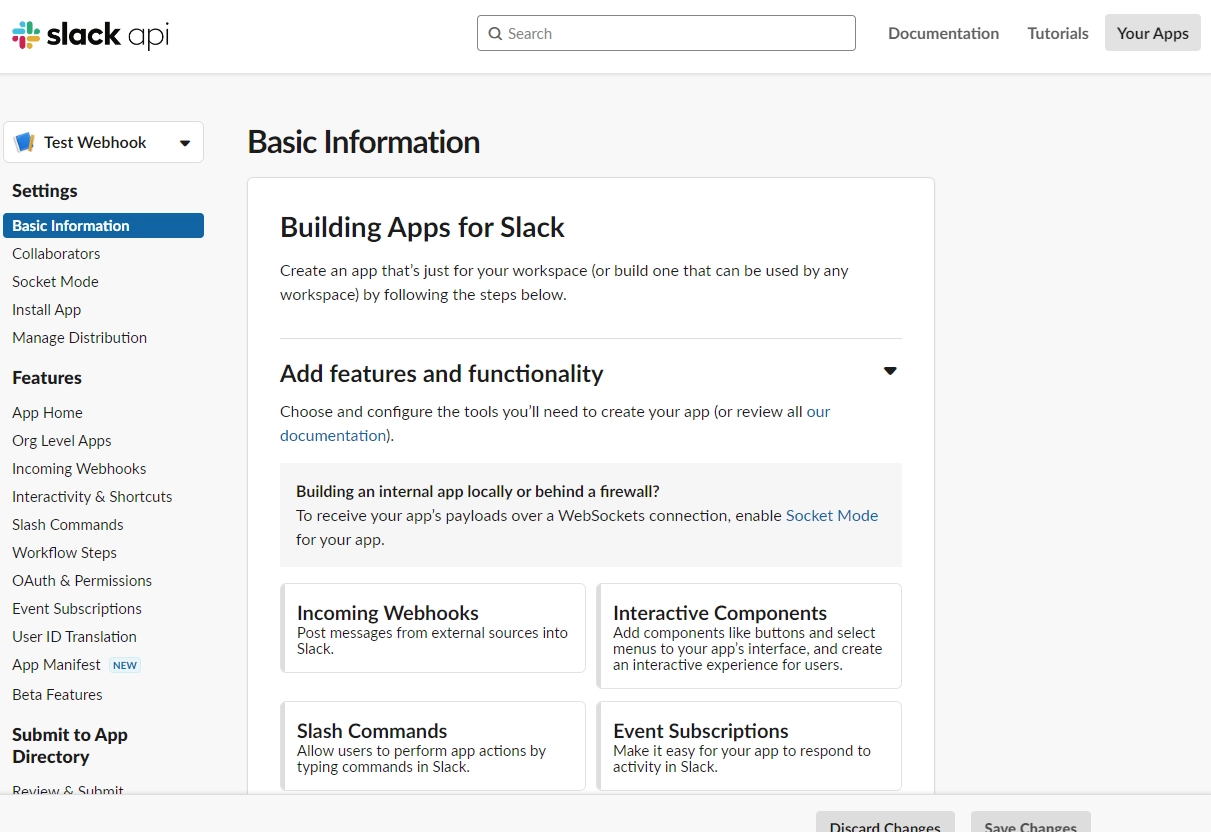Viewport: 1211px width, 832px height.
Task: Click the Save Changes button
Action: [1031, 822]
